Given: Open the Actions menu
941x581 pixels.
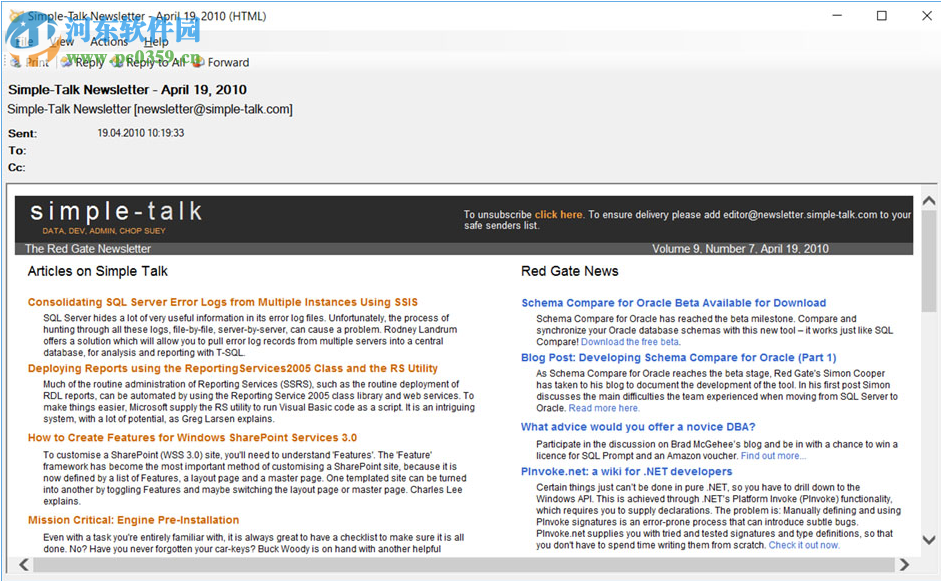Looking at the screenshot, I should click(109, 41).
